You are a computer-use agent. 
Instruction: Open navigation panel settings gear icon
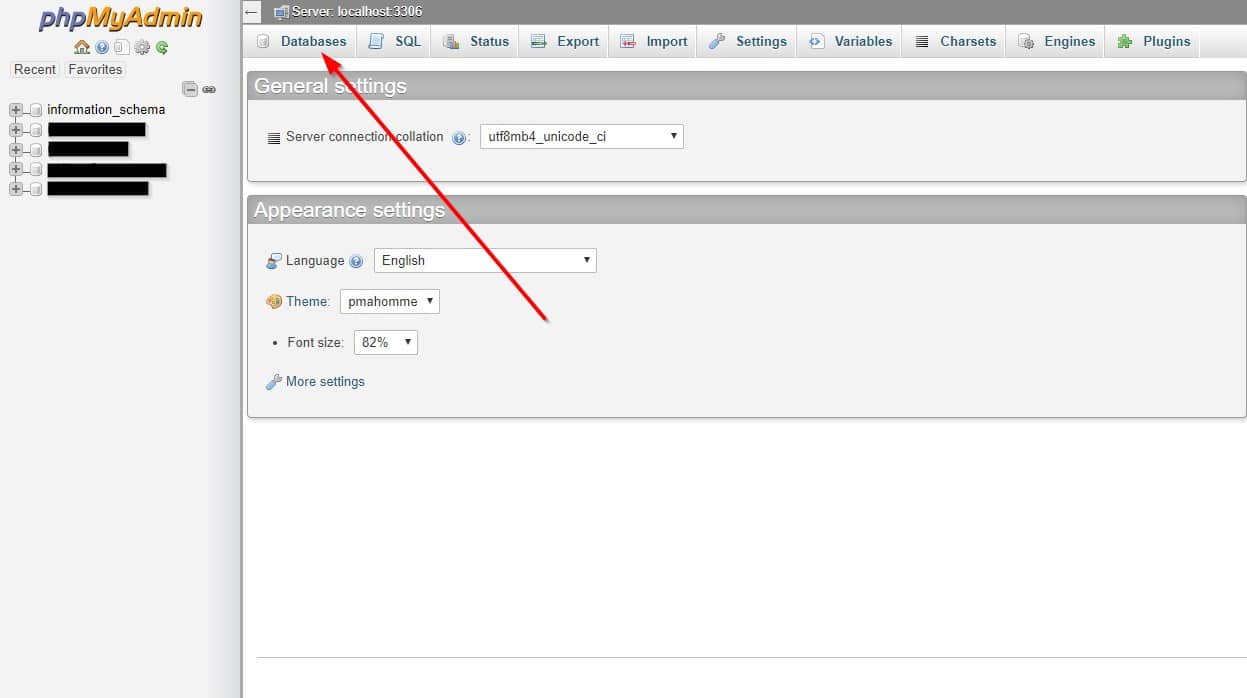click(142, 47)
